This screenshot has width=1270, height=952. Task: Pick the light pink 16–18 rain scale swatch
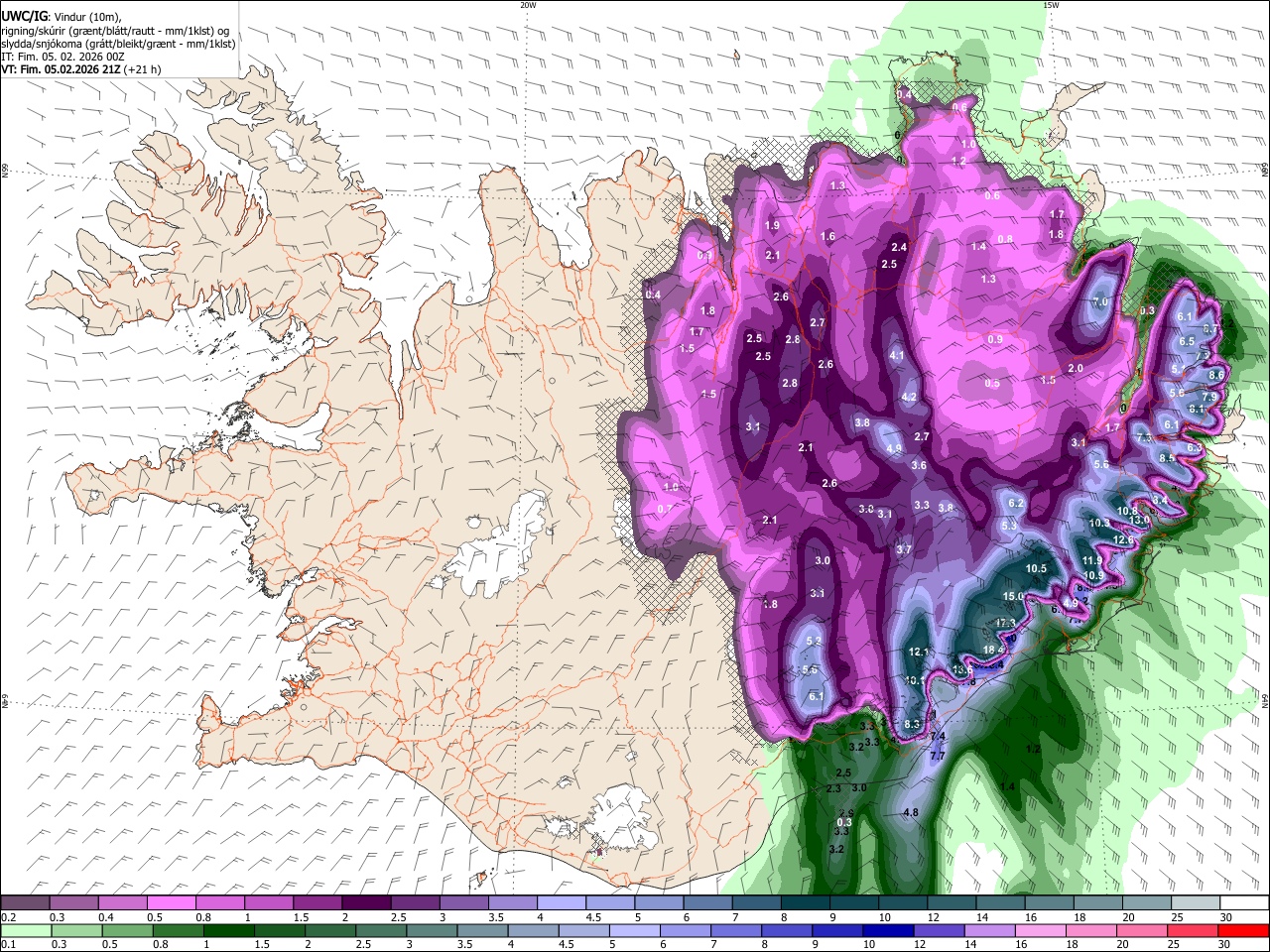pyautogui.click(x=1040, y=930)
